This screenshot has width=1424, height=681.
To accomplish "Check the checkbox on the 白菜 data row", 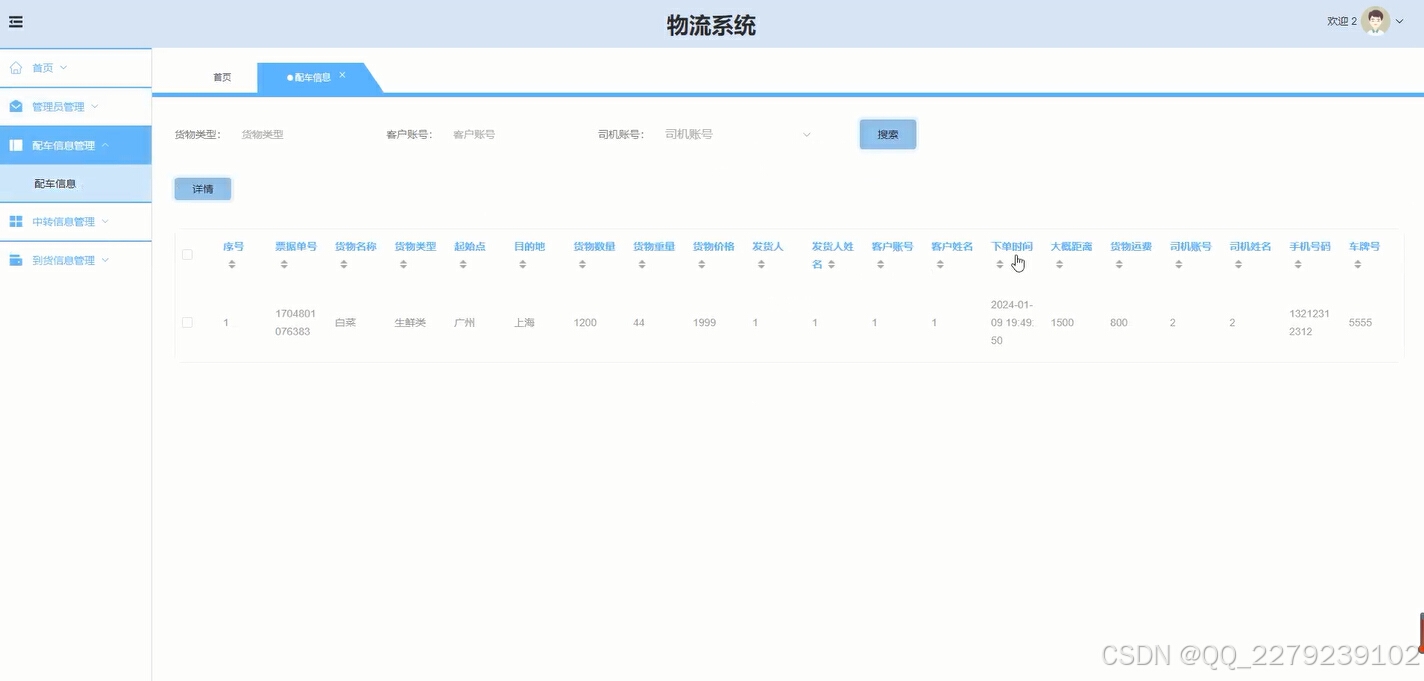I will (187, 322).
